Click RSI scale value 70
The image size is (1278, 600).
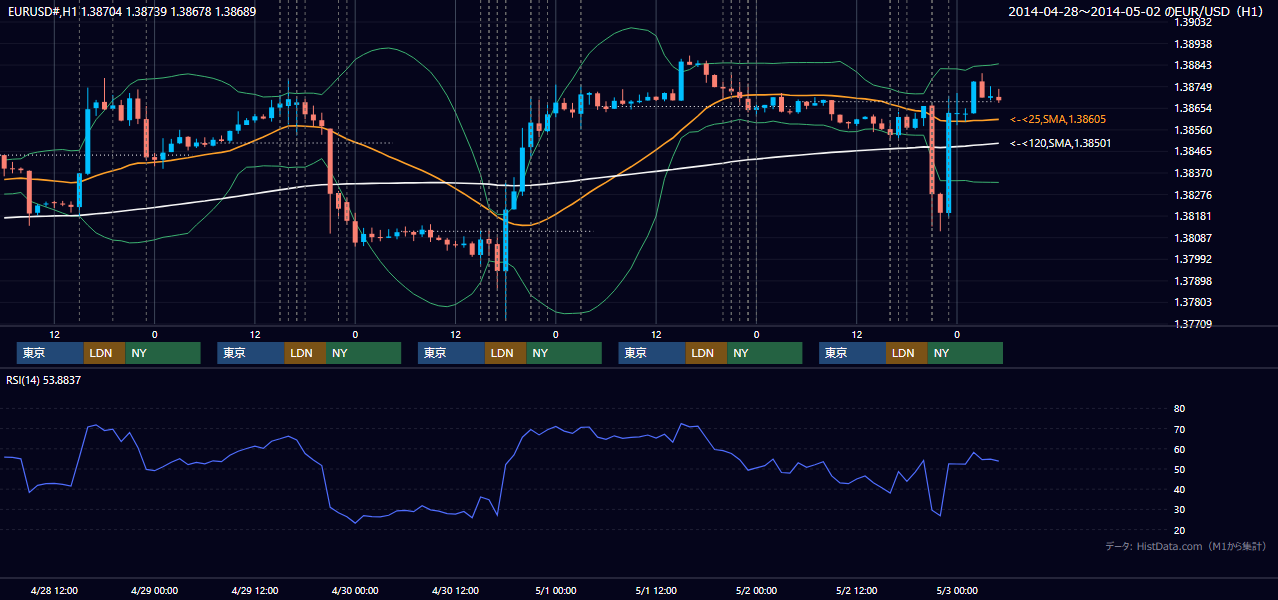[1179, 429]
